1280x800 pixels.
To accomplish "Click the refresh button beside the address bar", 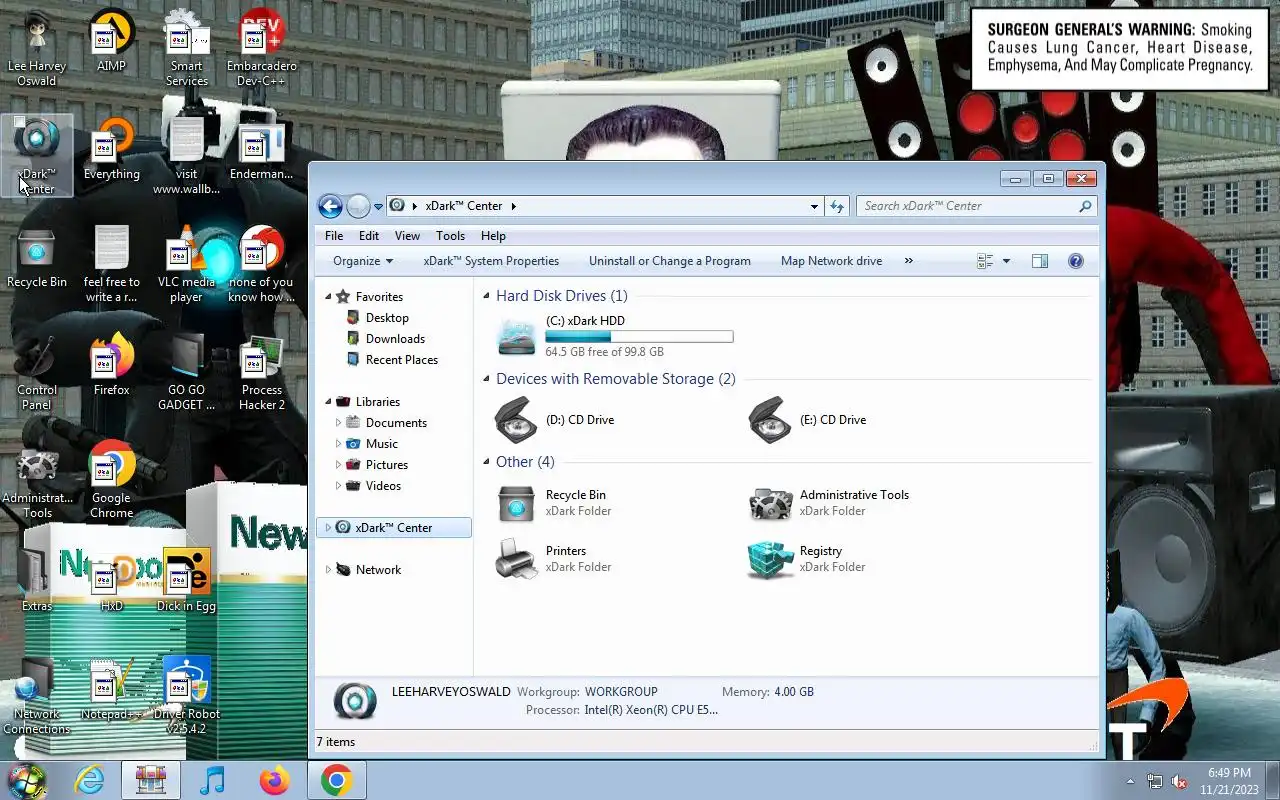I will [x=837, y=206].
